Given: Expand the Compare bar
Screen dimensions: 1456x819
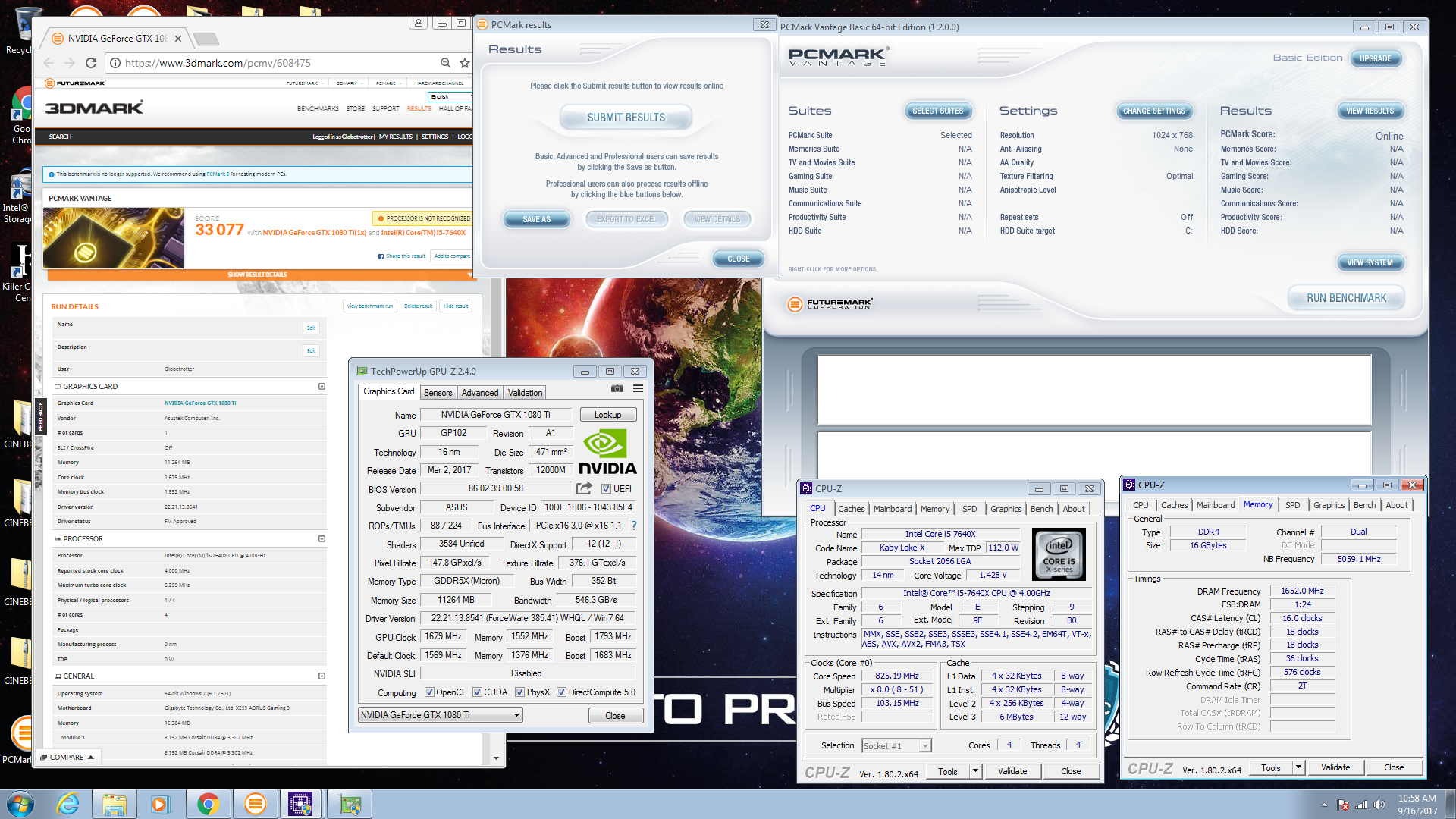Looking at the screenshot, I should tap(67, 758).
